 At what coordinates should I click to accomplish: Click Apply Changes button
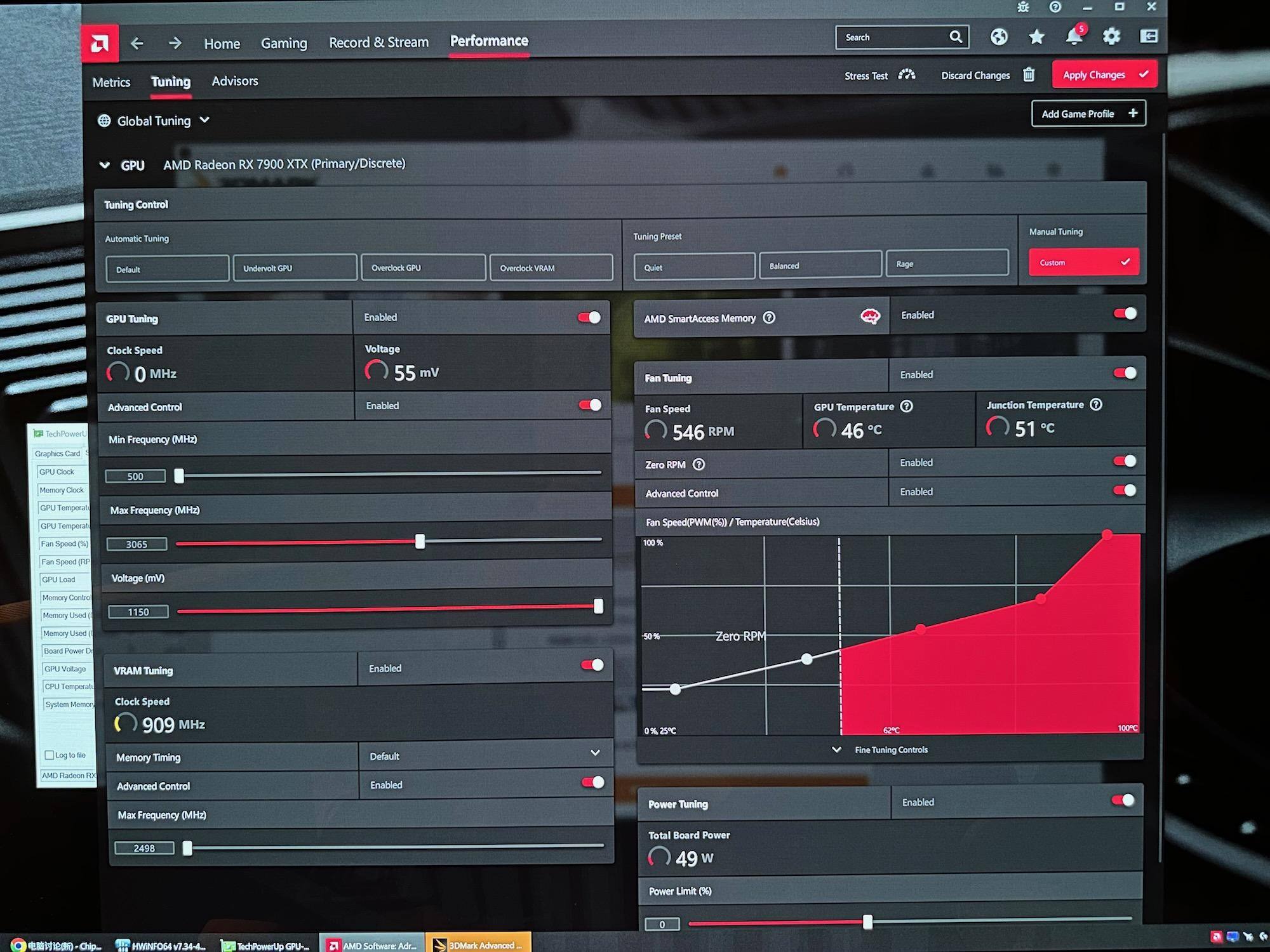point(1104,74)
